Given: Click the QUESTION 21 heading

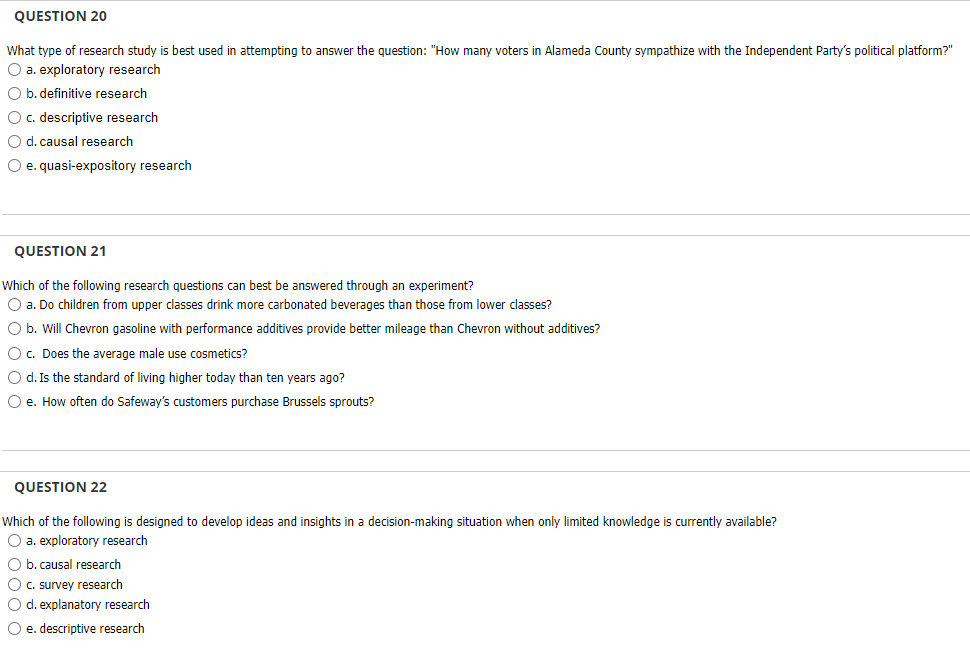Looking at the screenshot, I should (x=60, y=251).
